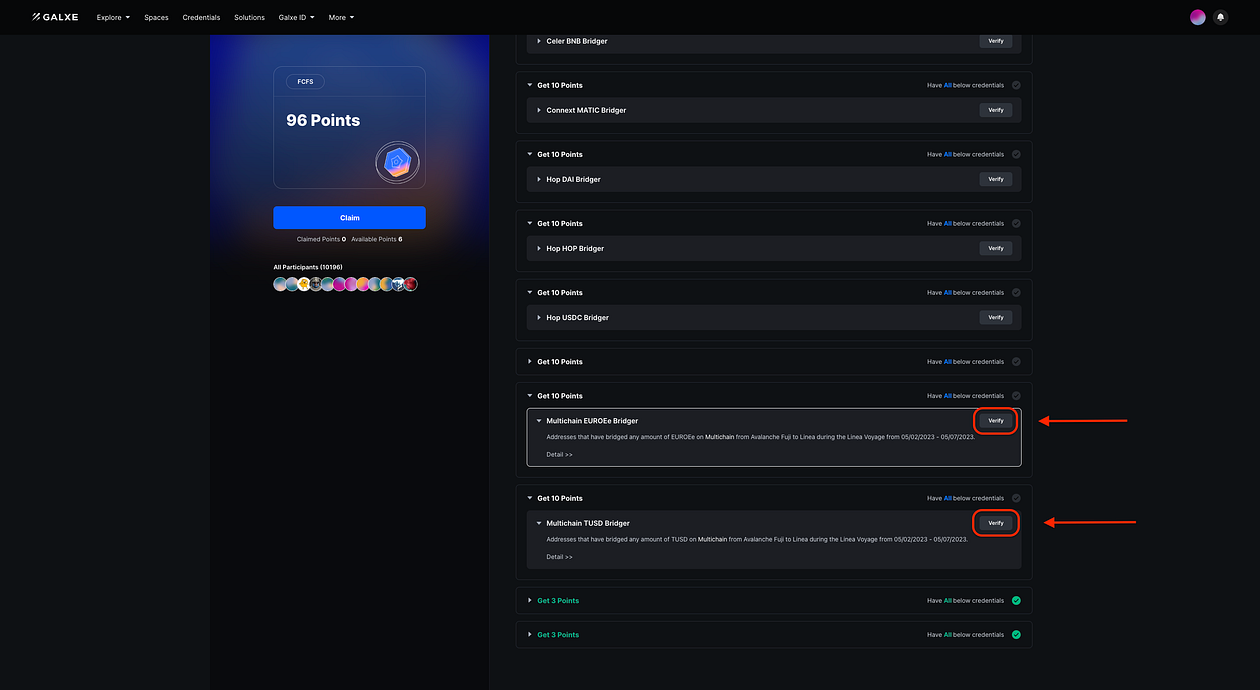Collapse Get 10 Points above Hop HOP
This screenshot has height=690, width=1260.
pyautogui.click(x=529, y=223)
